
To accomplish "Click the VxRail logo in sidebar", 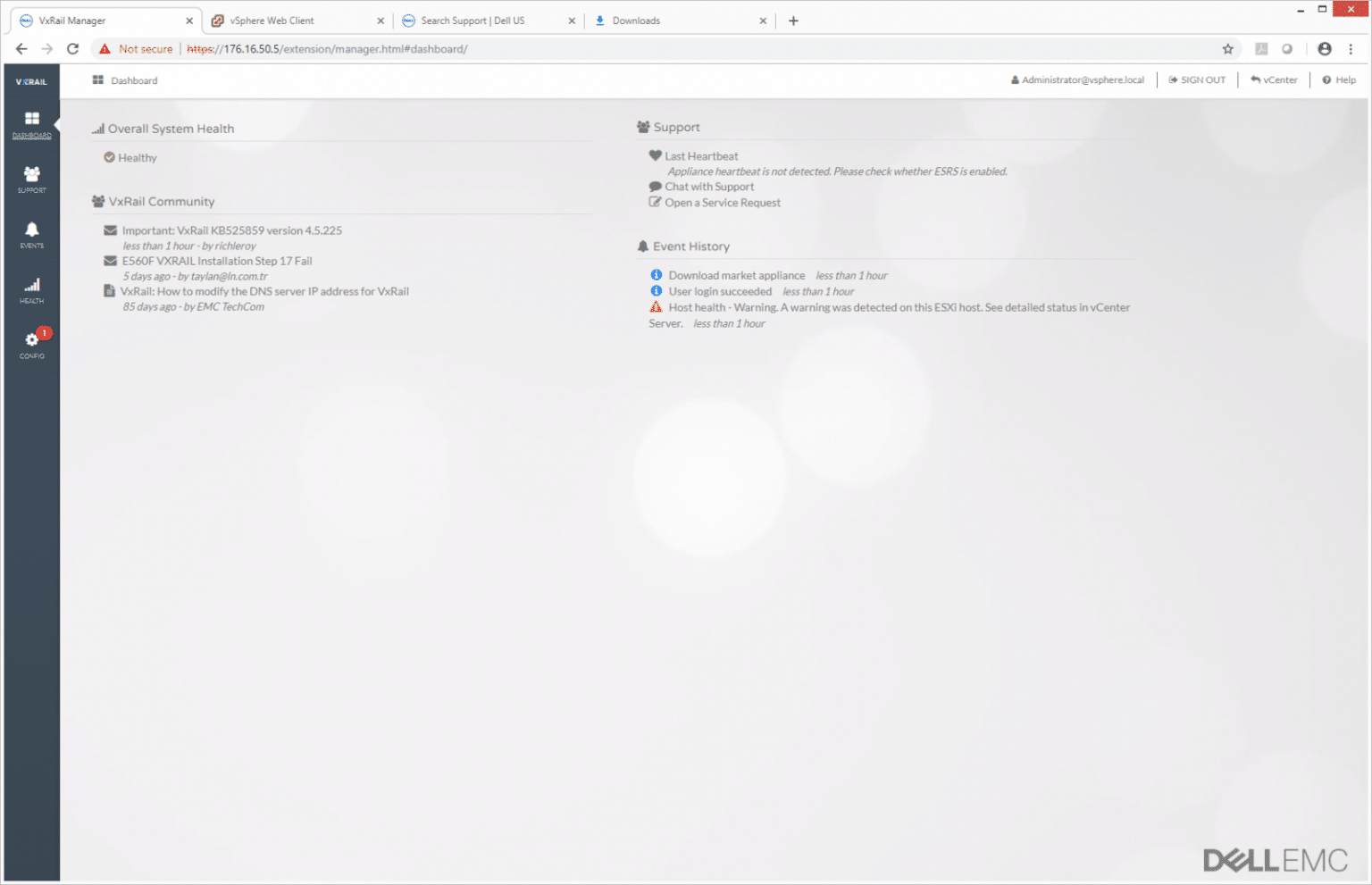I will [x=31, y=81].
